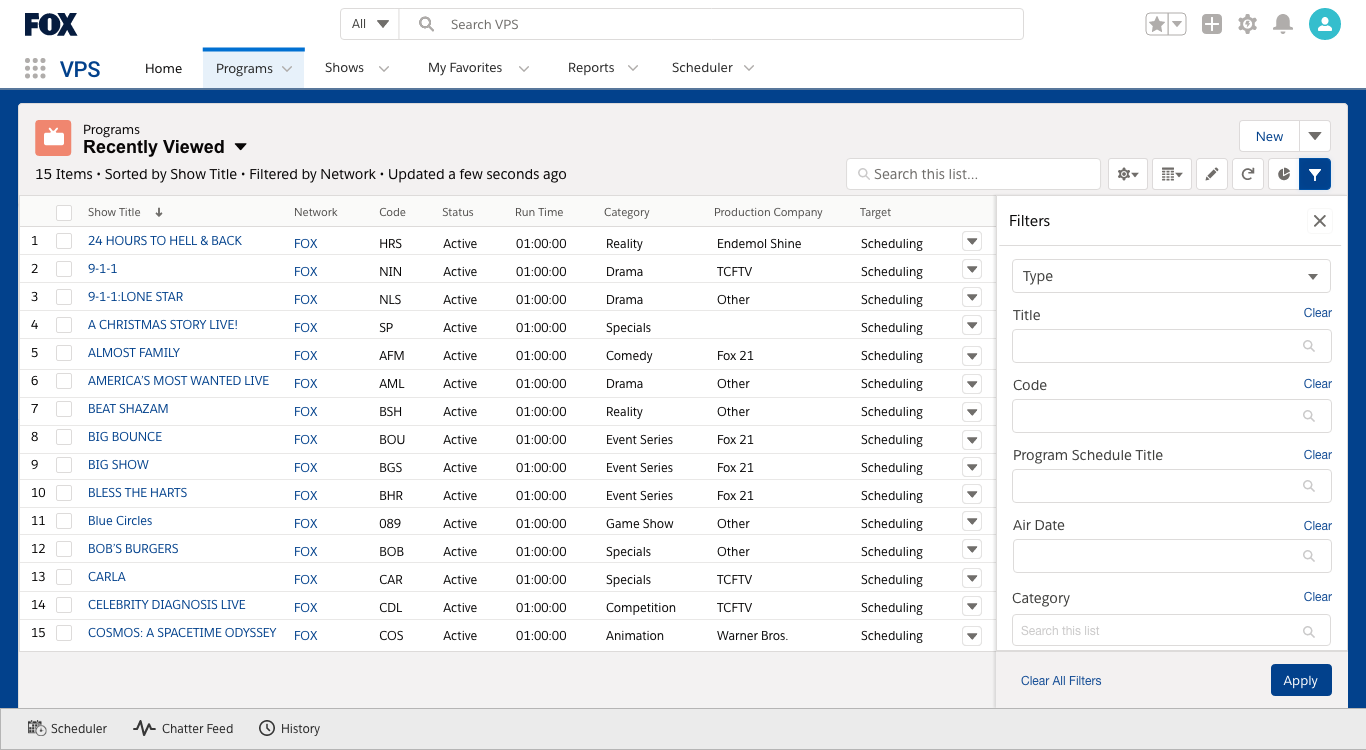Click Show Title sort arrow

[x=159, y=212]
